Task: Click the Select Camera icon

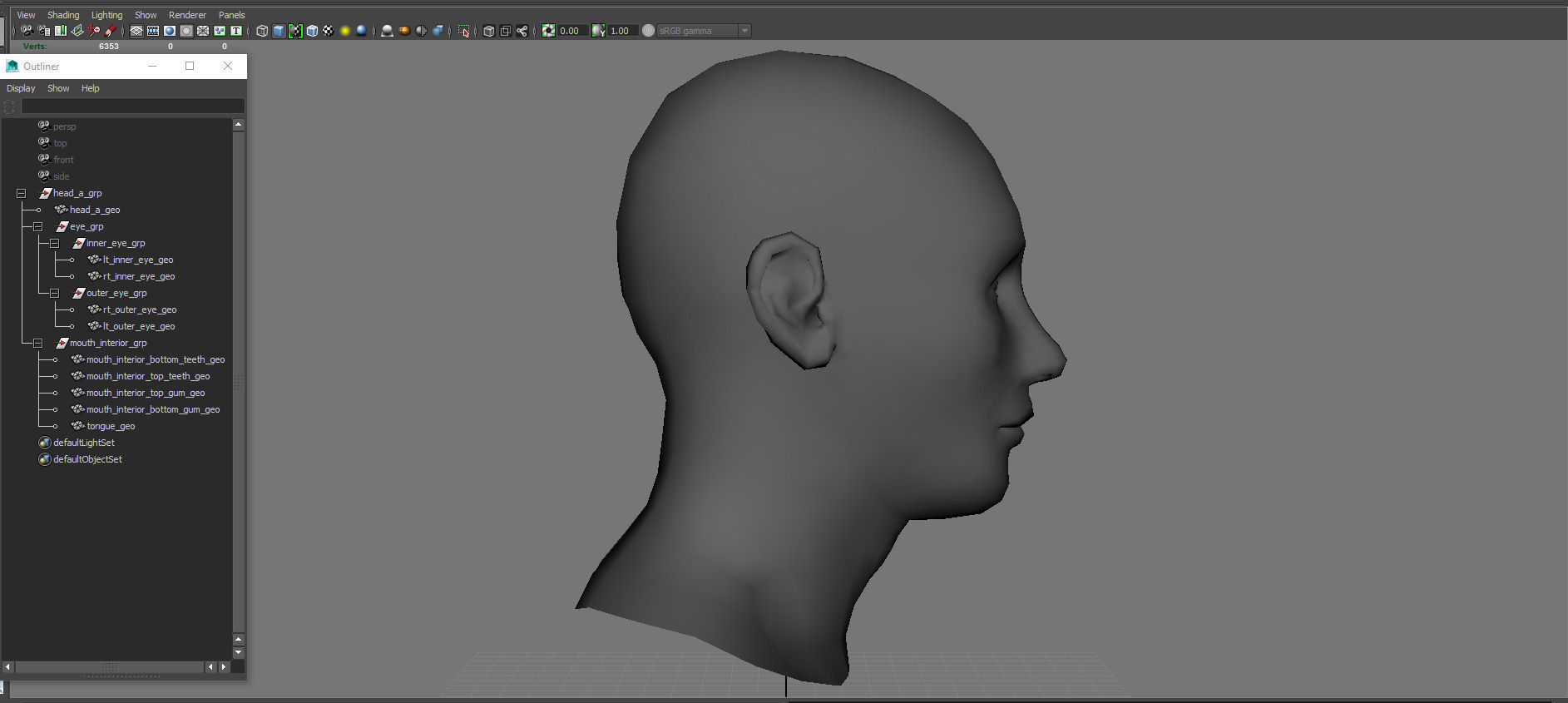Action: click(x=27, y=31)
